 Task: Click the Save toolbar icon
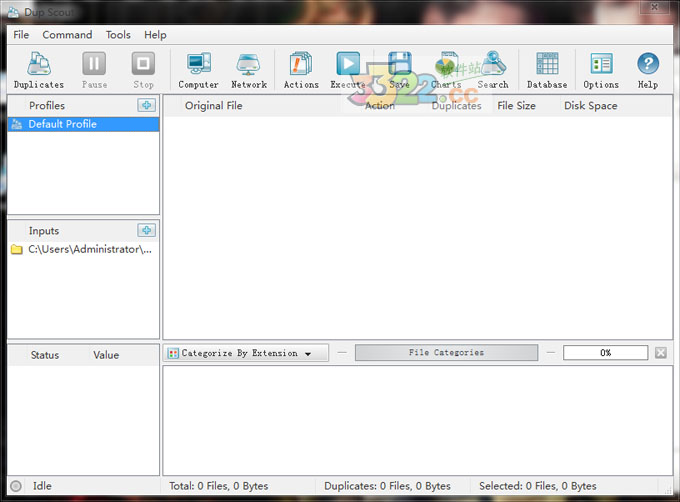399,70
